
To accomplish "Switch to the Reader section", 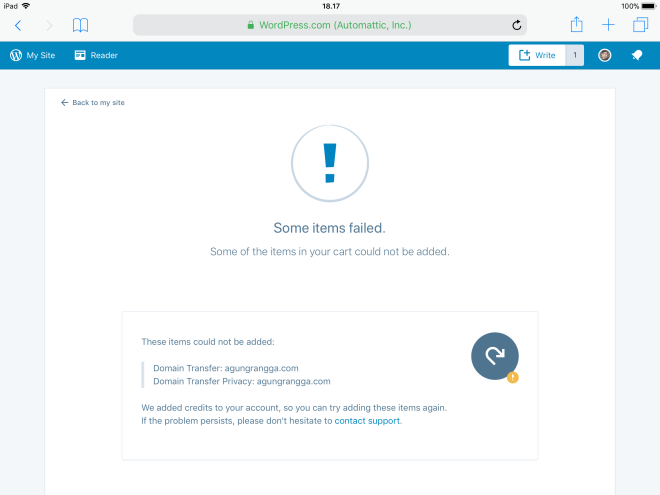I will 96,55.
